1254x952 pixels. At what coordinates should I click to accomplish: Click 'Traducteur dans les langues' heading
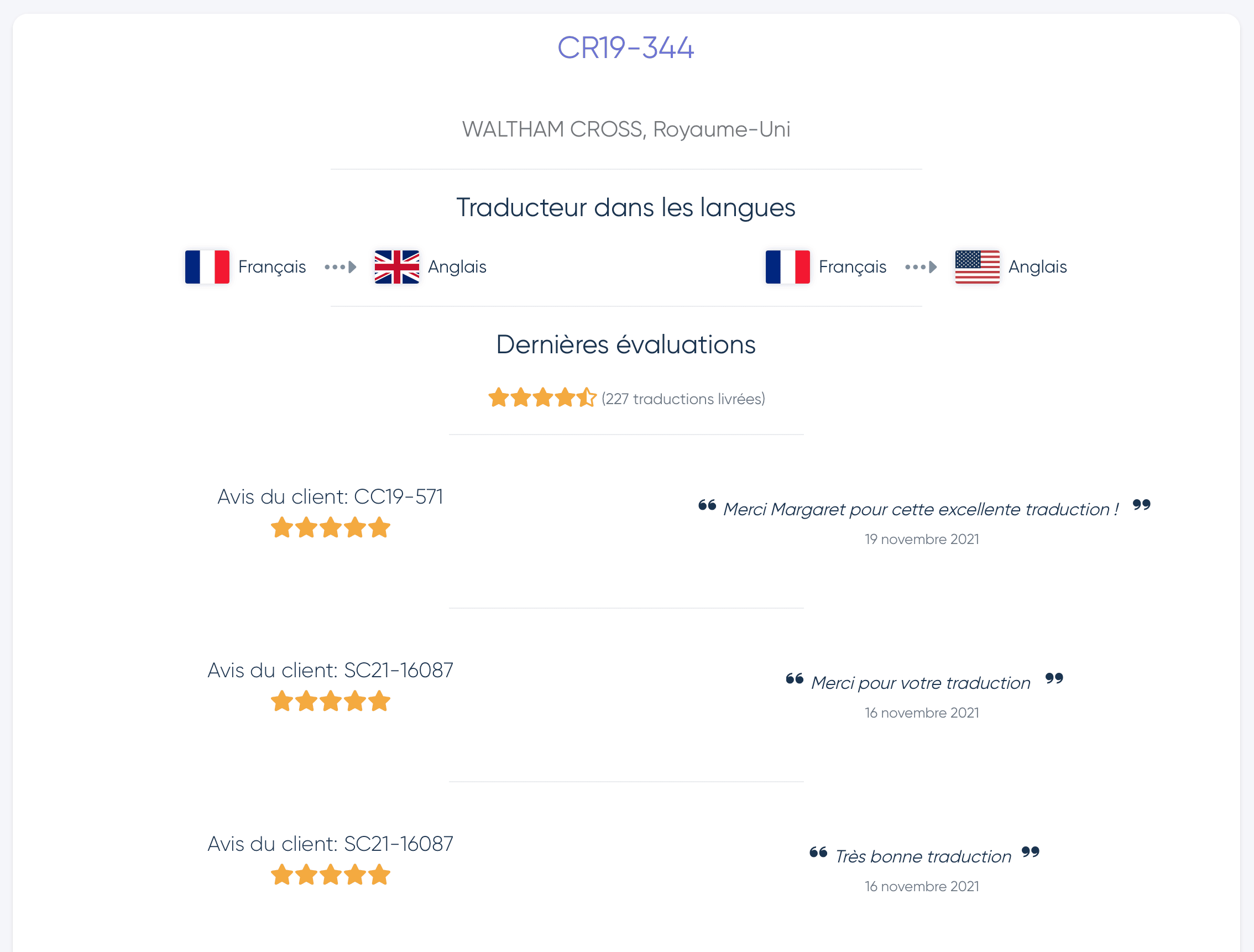pos(626,207)
